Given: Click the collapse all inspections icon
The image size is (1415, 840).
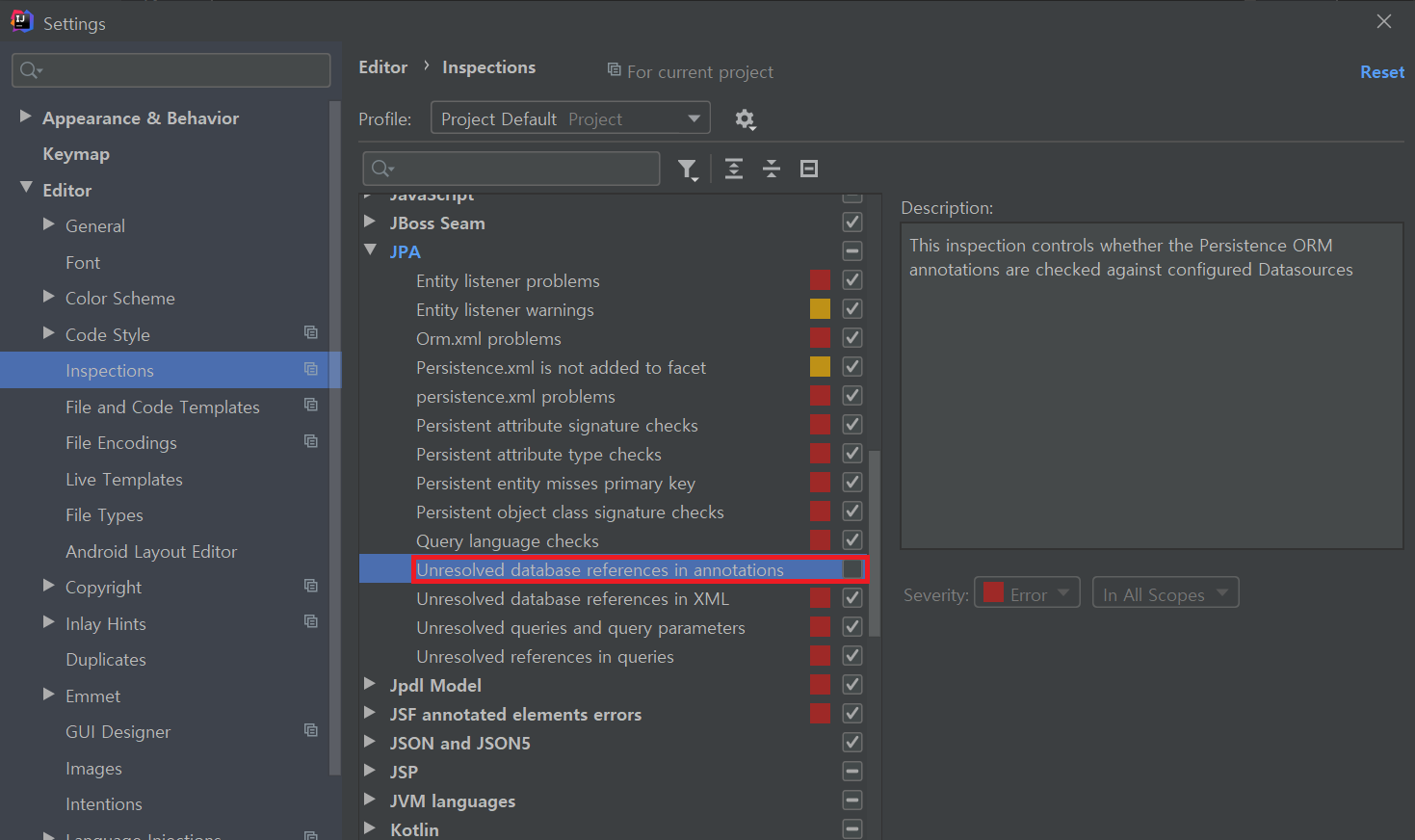Looking at the screenshot, I should pos(771,169).
